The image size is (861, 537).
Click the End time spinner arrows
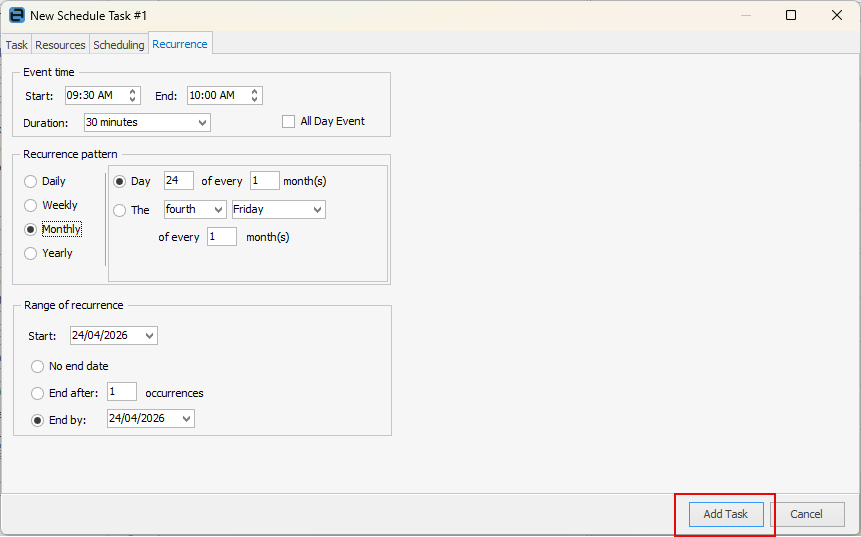coord(255,96)
